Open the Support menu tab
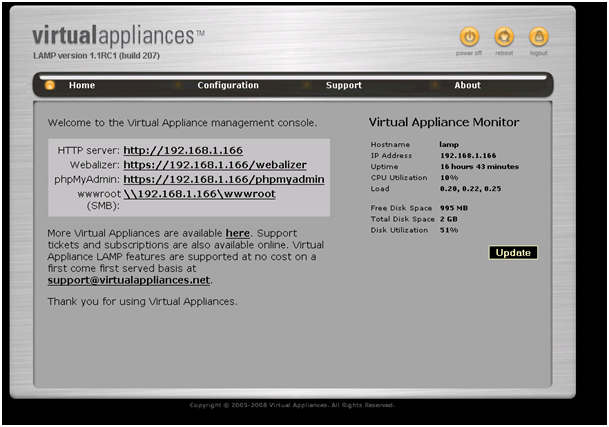Screen dimensions: 609x427 (x=344, y=85)
